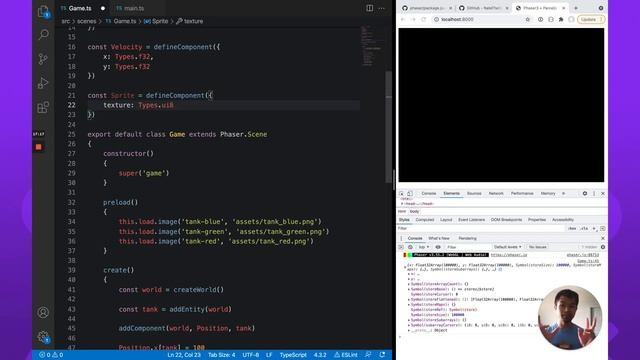Show more DevTools tabs chevron

point(564,193)
